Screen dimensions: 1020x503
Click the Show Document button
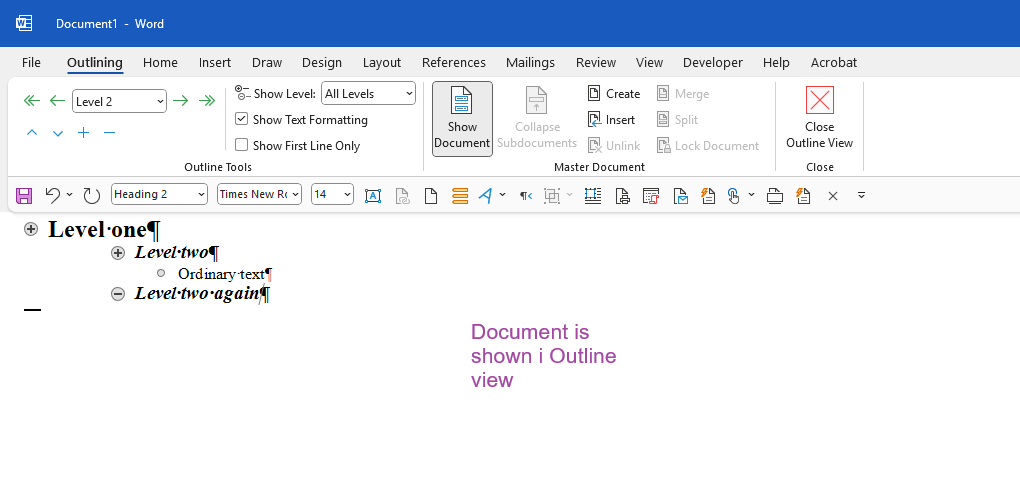pyautogui.click(x=462, y=118)
